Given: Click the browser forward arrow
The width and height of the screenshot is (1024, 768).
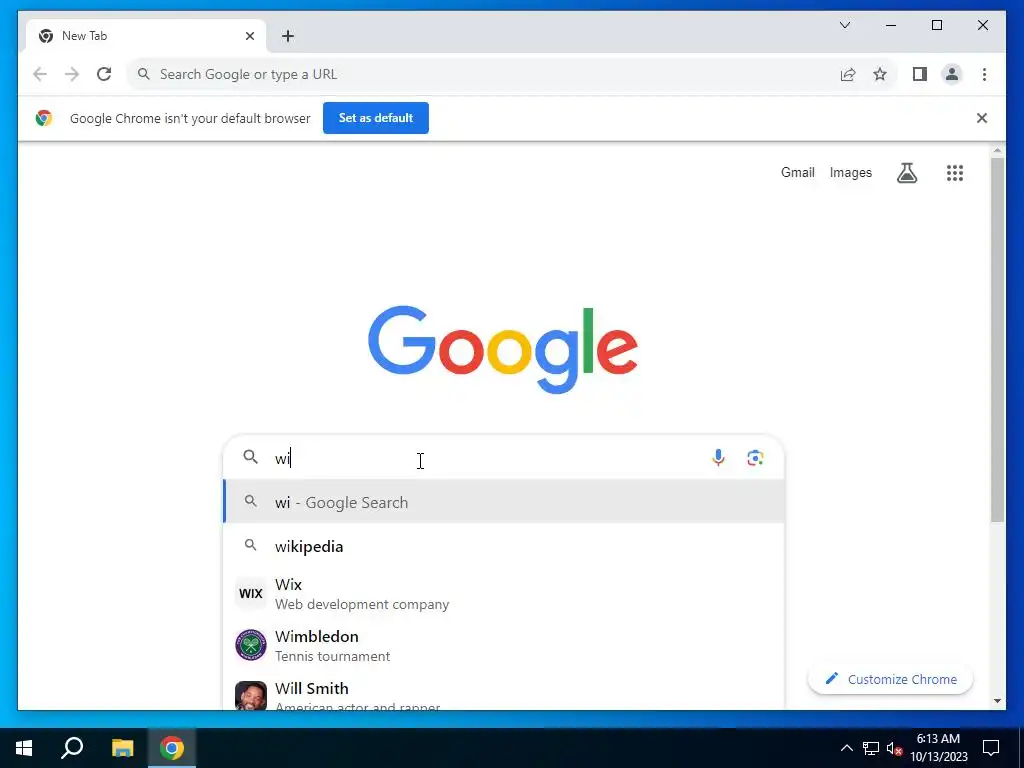Looking at the screenshot, I should tap(72, 74).
